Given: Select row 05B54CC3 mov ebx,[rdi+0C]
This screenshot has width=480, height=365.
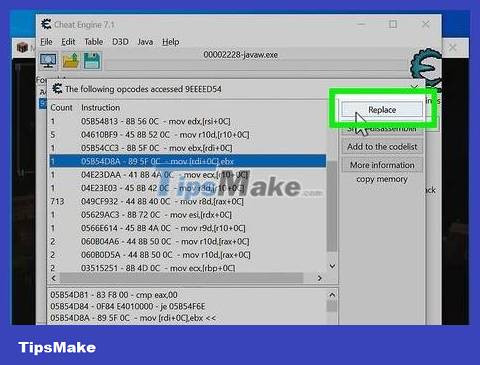Looking at the screenshot, I should 188,148.
